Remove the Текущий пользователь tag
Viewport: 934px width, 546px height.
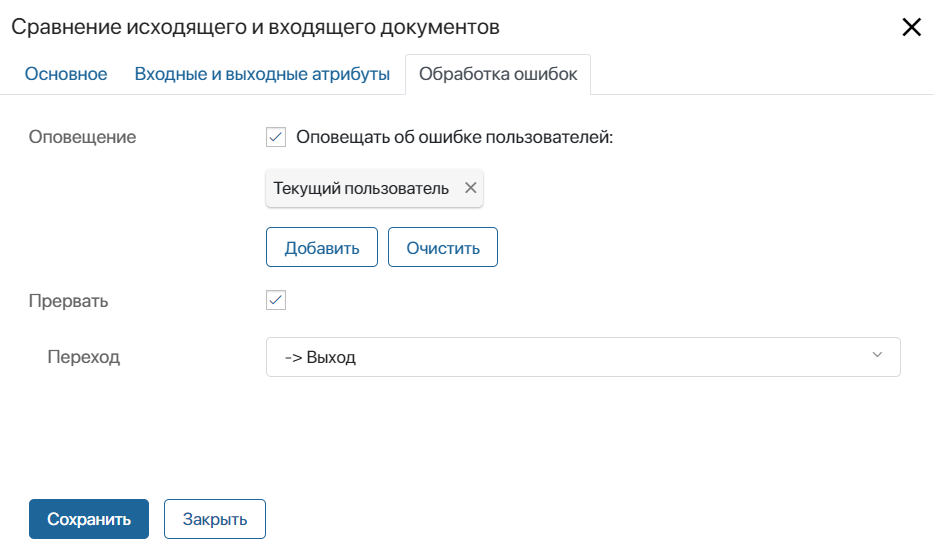click(x=471, y=188)
